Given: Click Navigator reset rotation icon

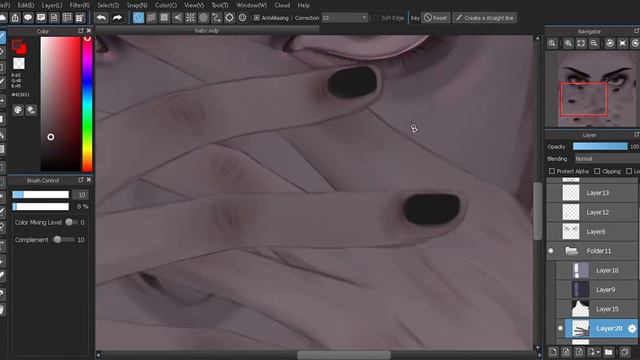Looking at the screenshot, I should pyautogui.click(x=623, y=43).
